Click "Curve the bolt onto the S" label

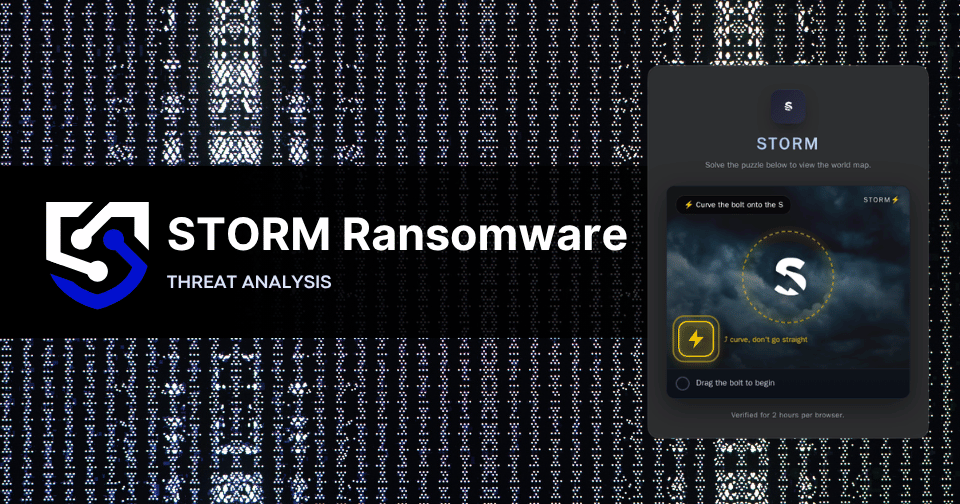733,205
